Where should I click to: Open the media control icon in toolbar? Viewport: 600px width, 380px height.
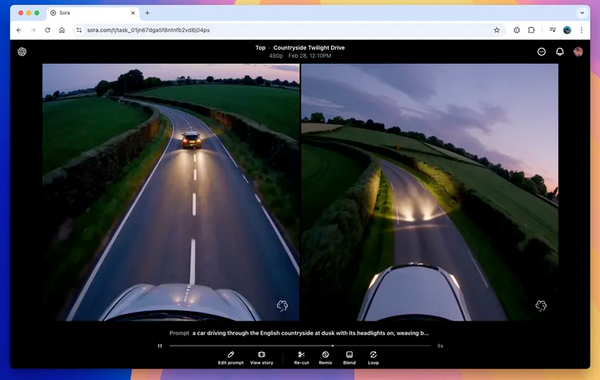tap(553, 30)
